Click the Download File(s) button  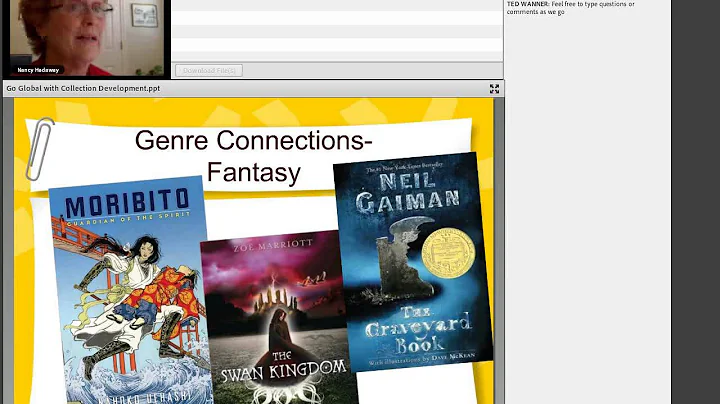tap(209, 70)
